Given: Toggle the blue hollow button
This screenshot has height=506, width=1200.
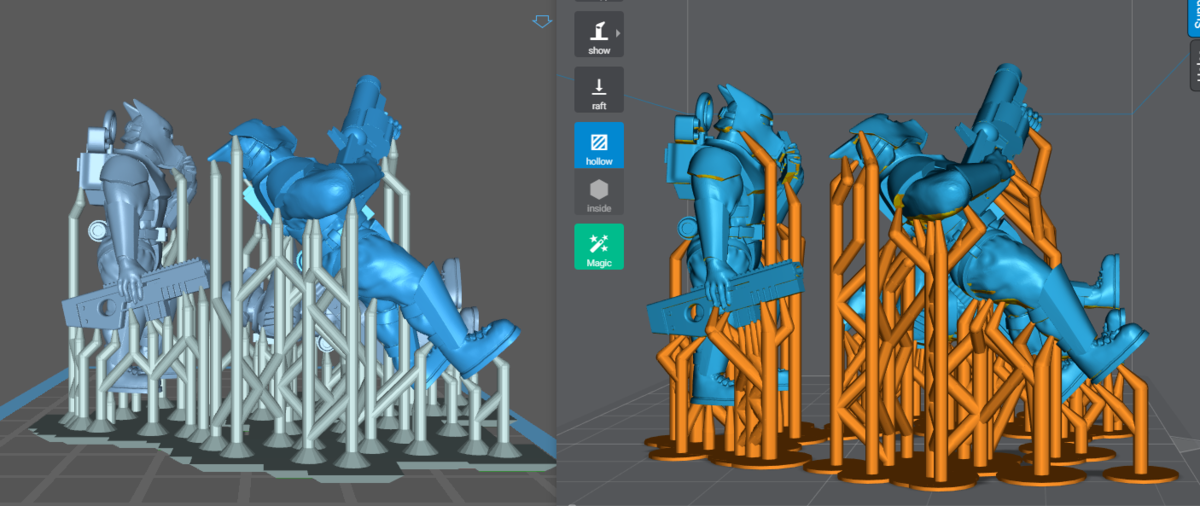Looking at the screenshot, I should 599,145.
